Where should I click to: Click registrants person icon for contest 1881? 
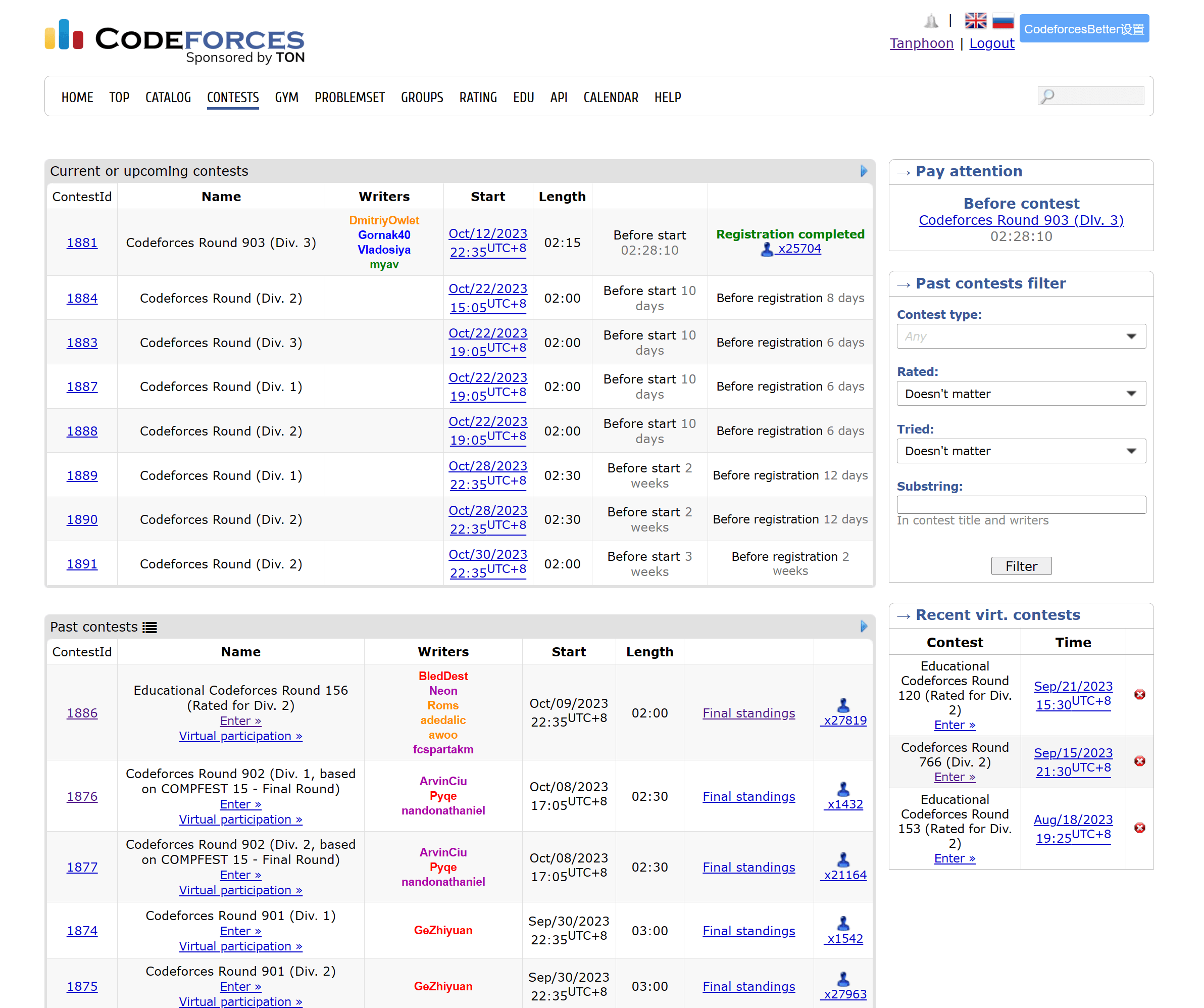click(x=767, y=249)
